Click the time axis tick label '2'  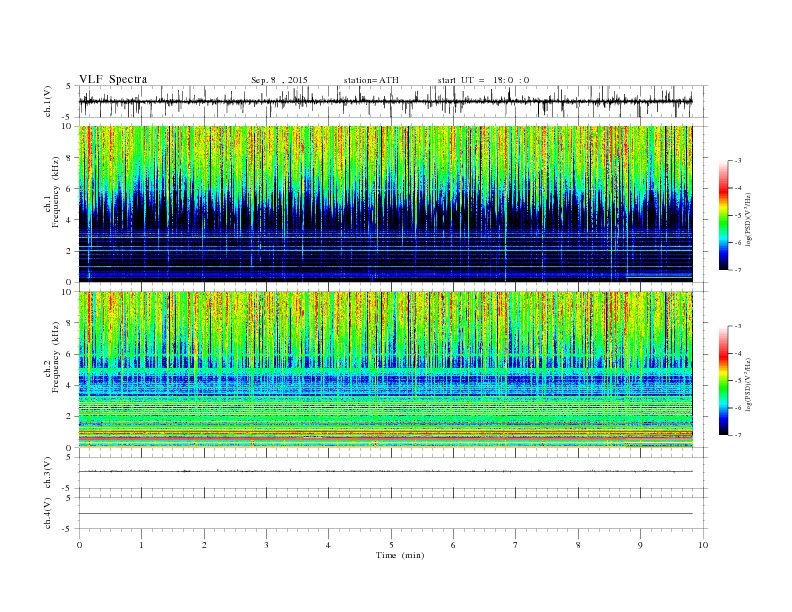(204, 545)
